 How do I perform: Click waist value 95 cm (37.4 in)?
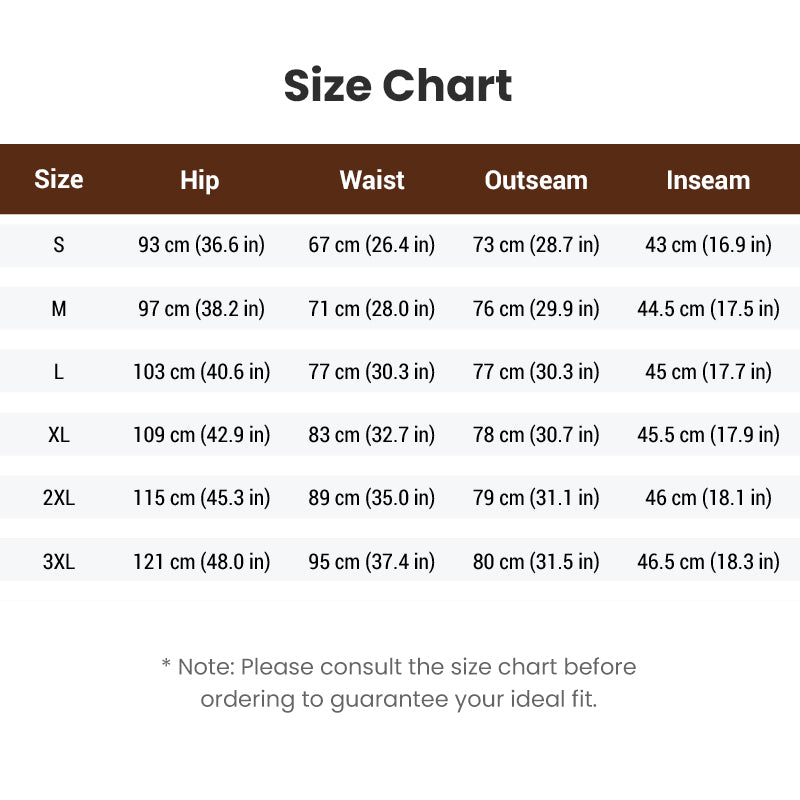371,561
